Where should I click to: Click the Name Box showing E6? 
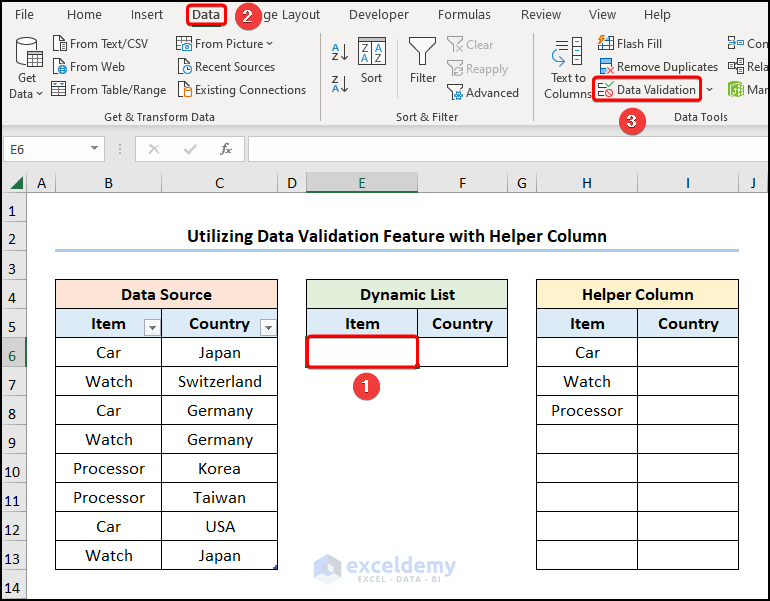pos(47,149)
